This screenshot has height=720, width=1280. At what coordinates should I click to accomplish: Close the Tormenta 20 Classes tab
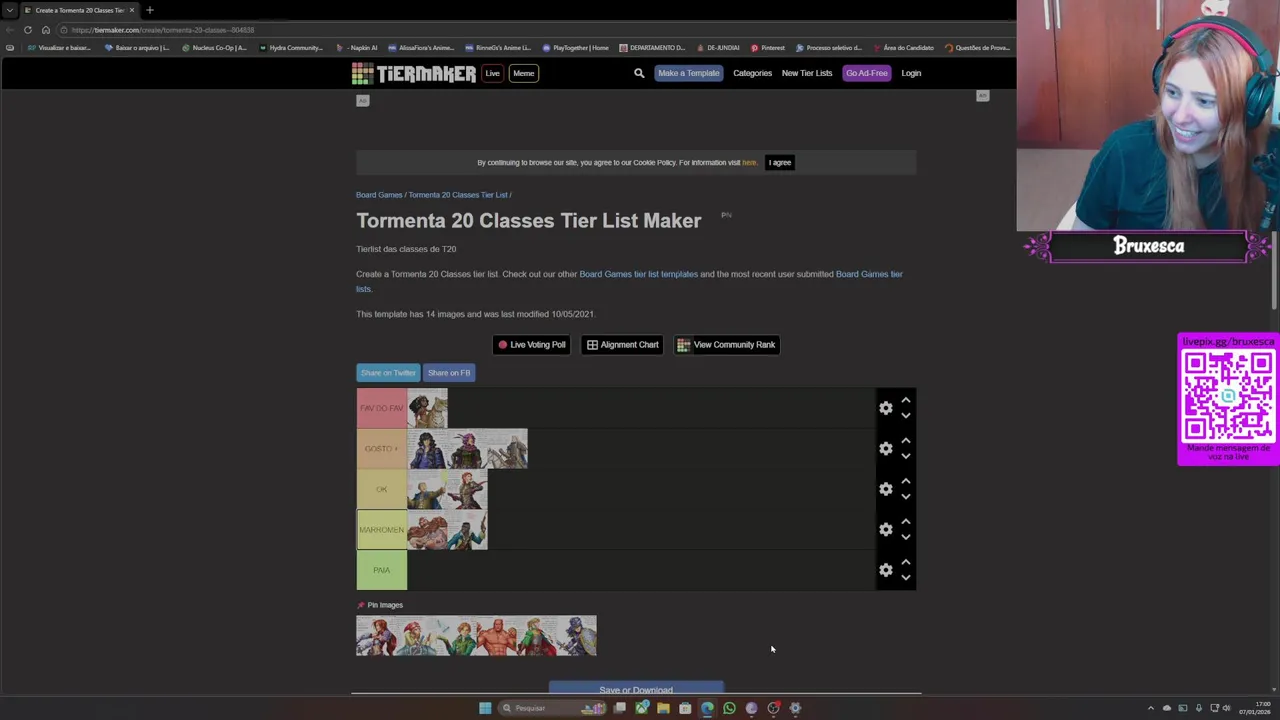131,10
